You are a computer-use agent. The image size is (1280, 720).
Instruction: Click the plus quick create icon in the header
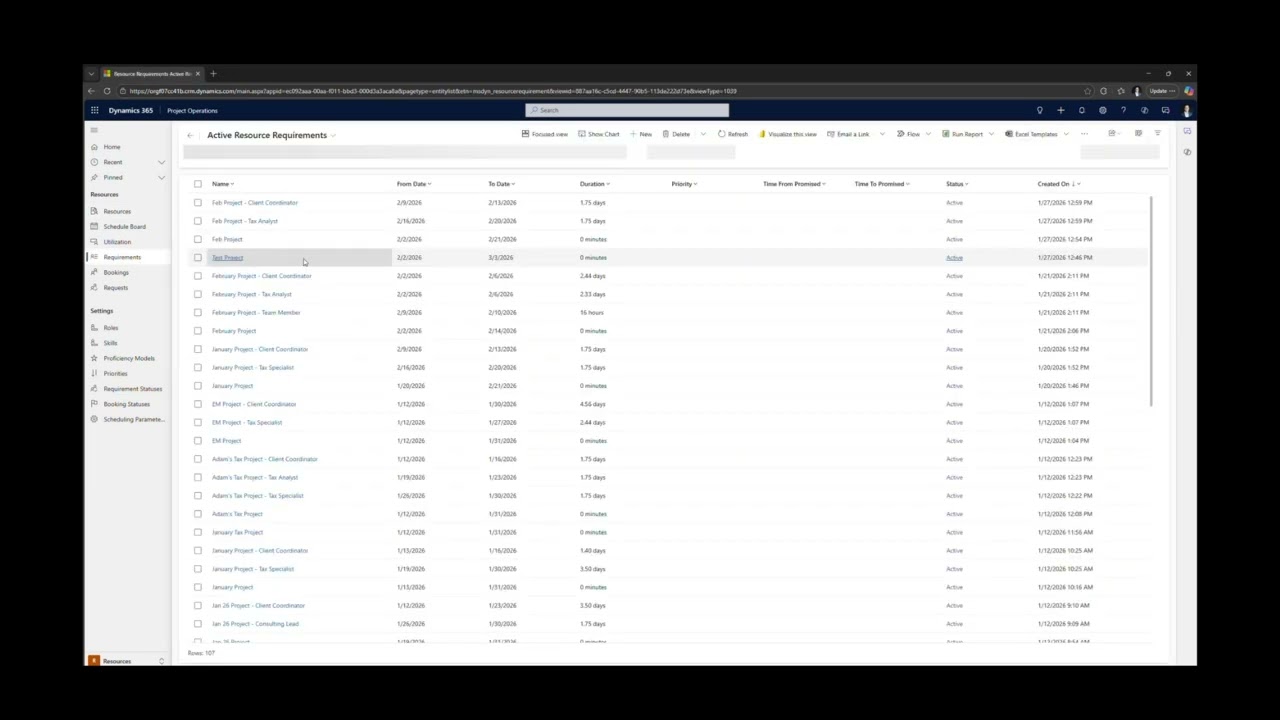1060,110
